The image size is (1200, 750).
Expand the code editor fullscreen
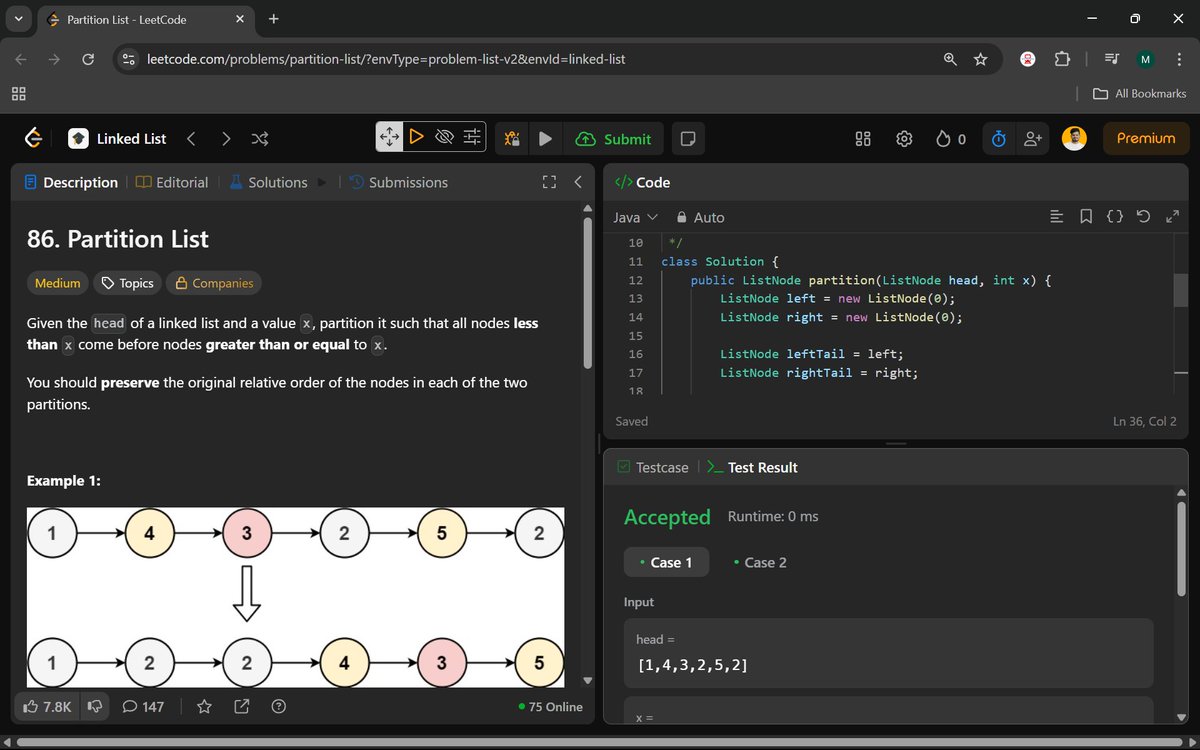(1173, 217)
